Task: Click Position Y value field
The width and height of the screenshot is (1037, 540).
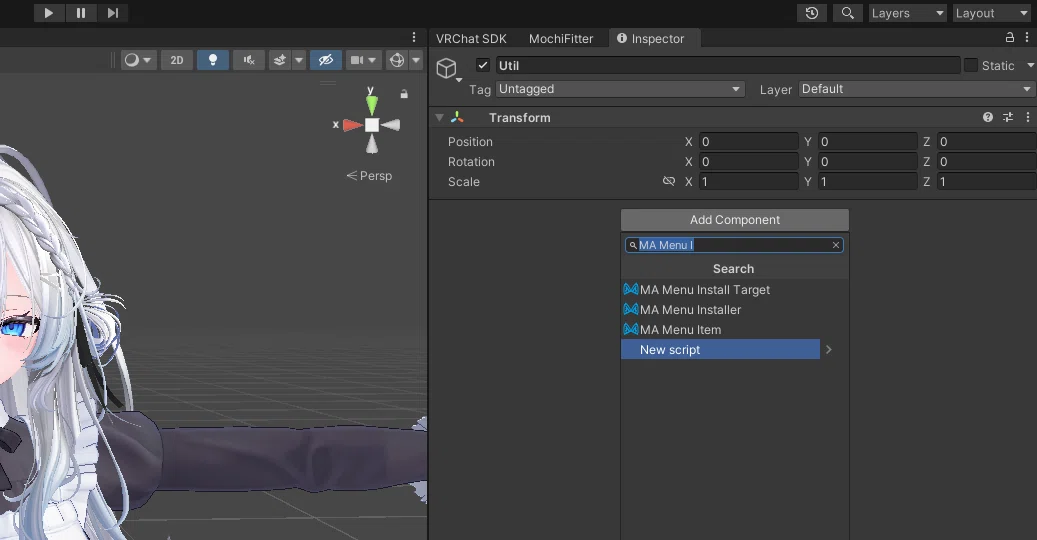Action: 868,141
